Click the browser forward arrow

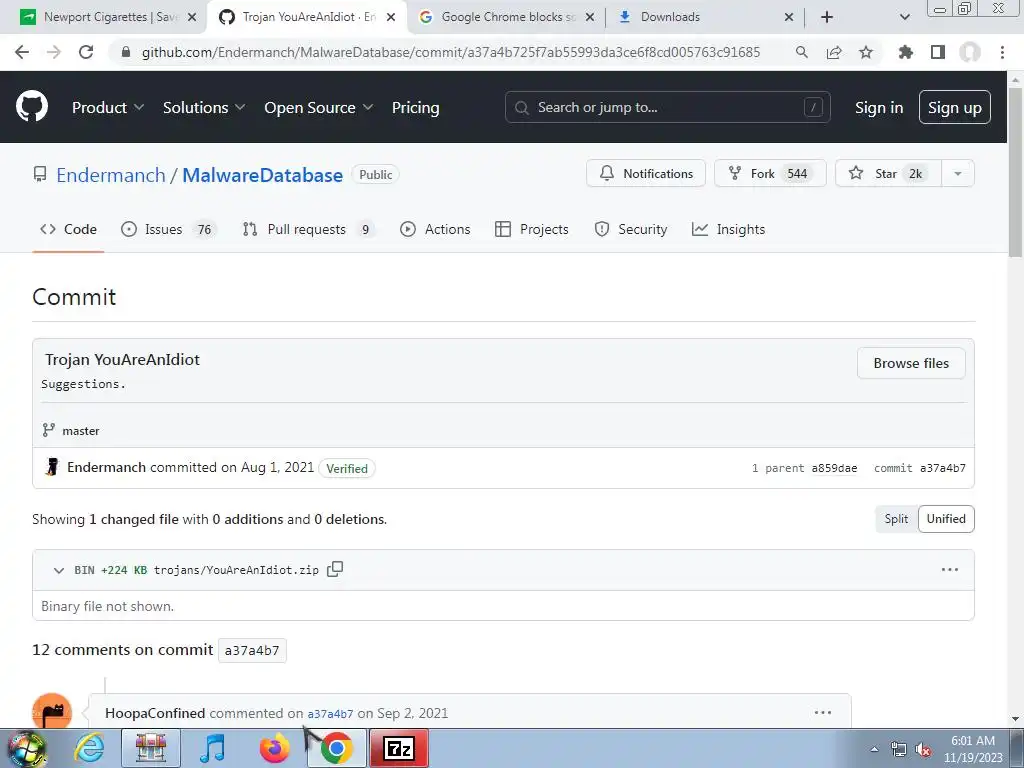coord(54,52)
